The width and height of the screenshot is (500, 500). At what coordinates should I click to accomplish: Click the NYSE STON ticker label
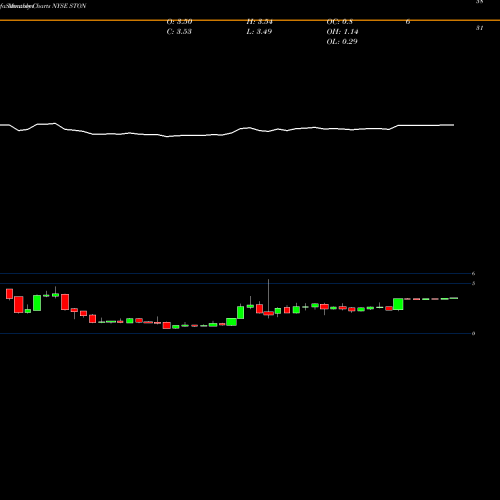(x=69, y=6)
